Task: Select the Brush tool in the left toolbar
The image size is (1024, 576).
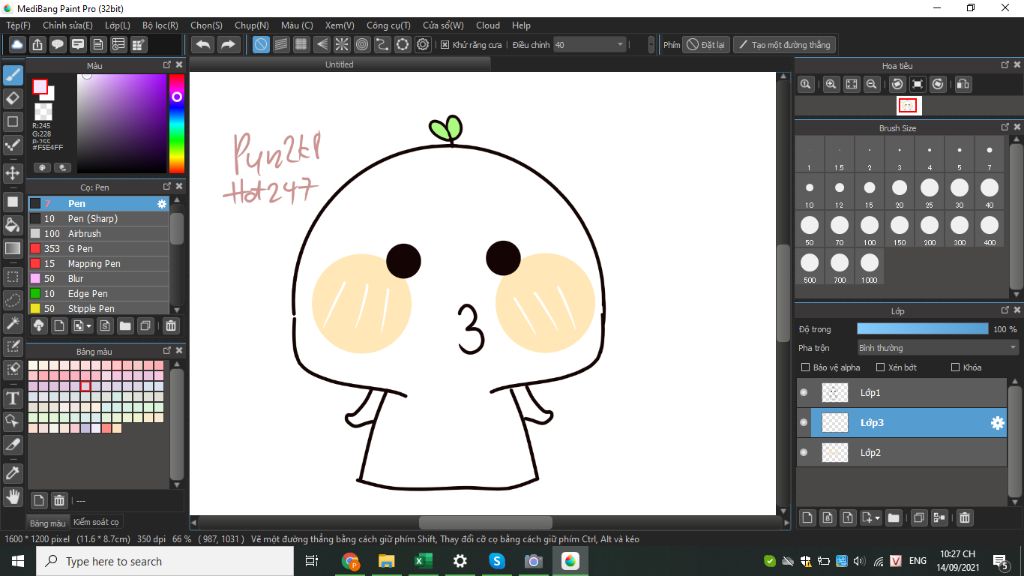Action: click(x=12, y=75)
